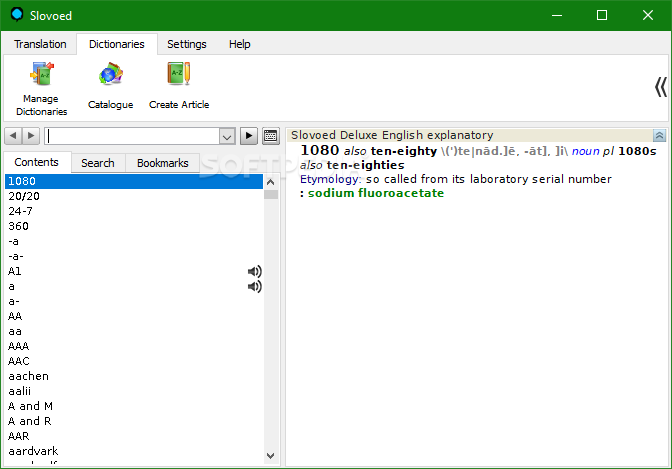
Task: Select the a- entry
Action: click(134, 301)
